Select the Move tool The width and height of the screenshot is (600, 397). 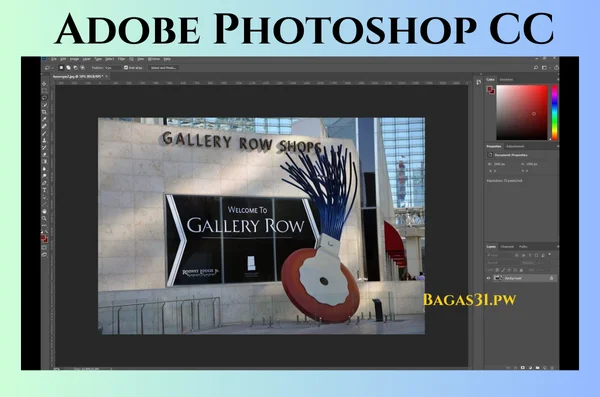[x=44, y=83]
